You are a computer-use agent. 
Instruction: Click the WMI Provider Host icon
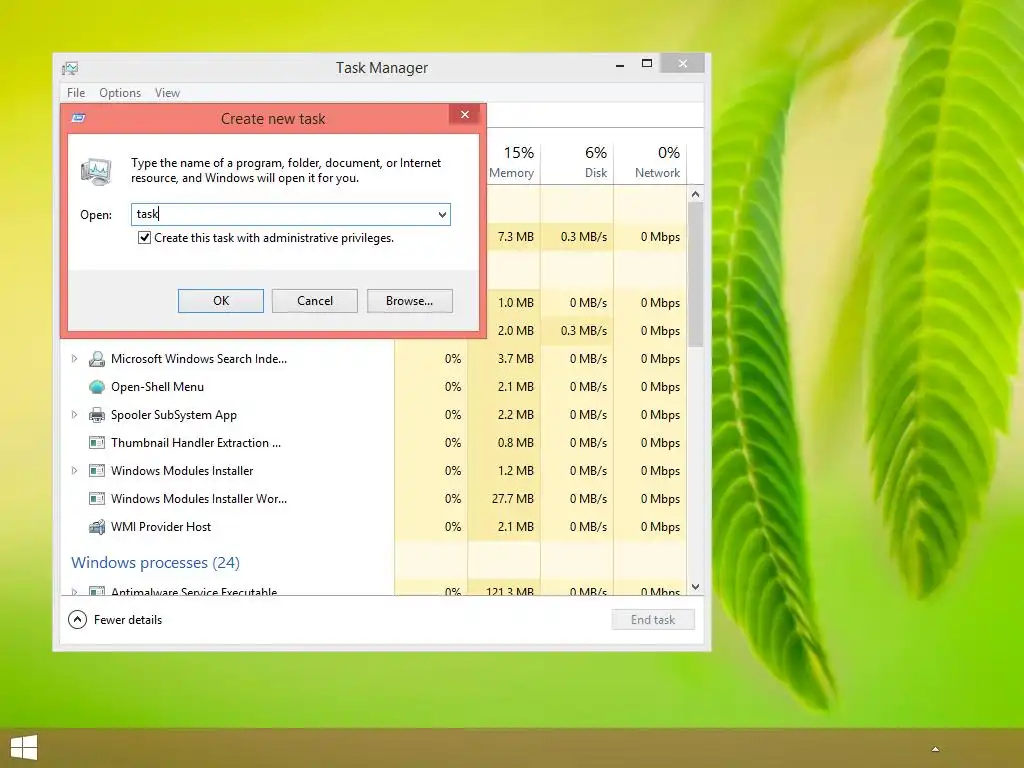97,527
